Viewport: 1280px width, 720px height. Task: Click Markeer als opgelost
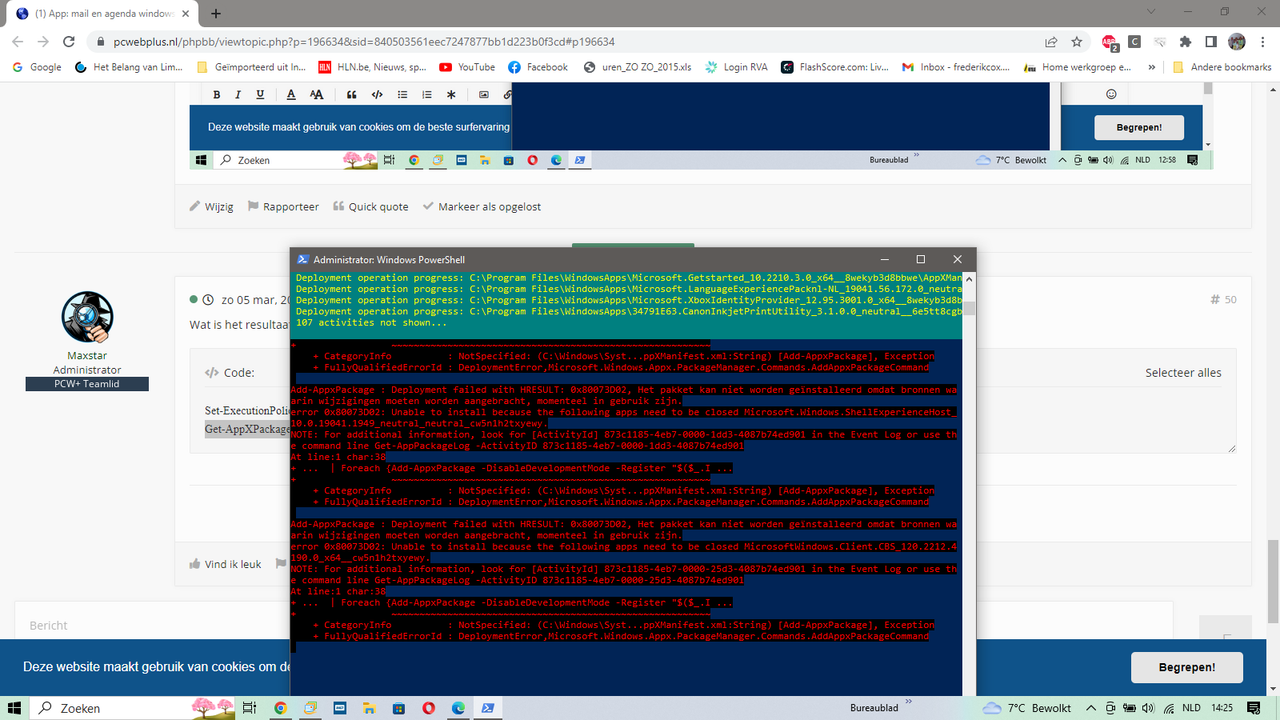click(x=482, y=207)
